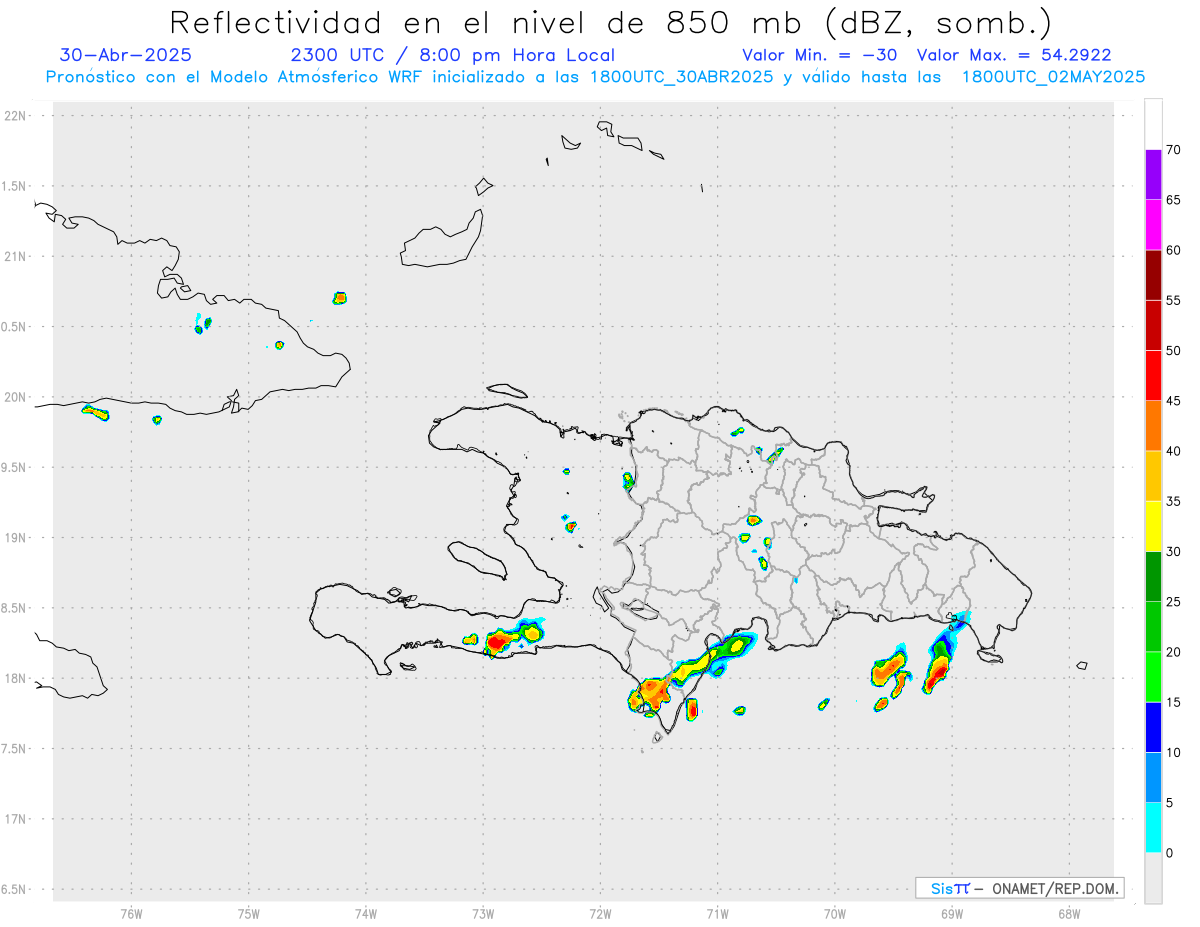Click the "21N" latitude label
This screenshot has width=1200, height=927.
coord(17,257)
